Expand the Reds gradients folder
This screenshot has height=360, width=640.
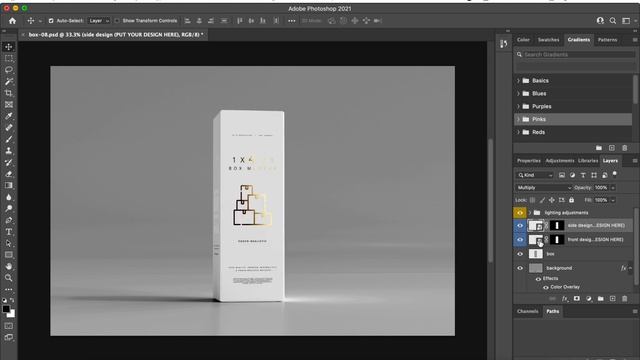click(x=518, y=132)
